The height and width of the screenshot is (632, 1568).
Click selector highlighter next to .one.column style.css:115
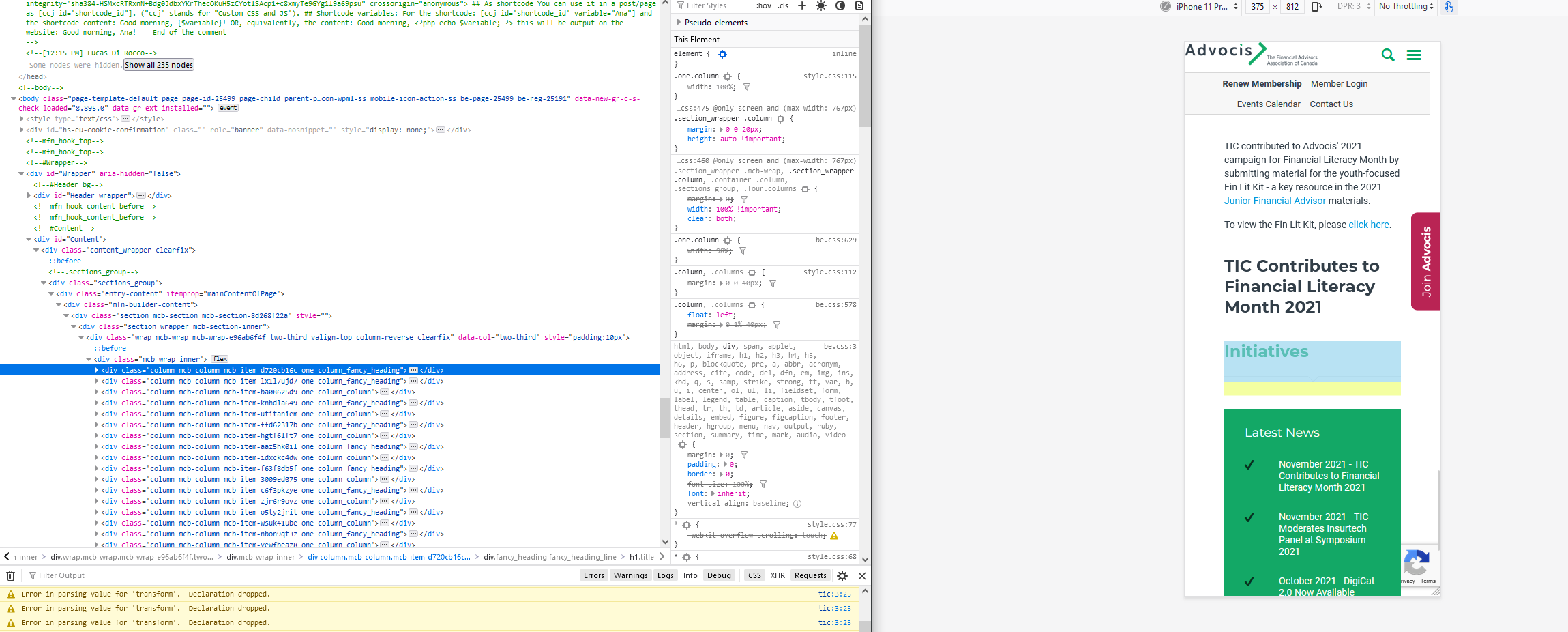[x=727, y=76]
